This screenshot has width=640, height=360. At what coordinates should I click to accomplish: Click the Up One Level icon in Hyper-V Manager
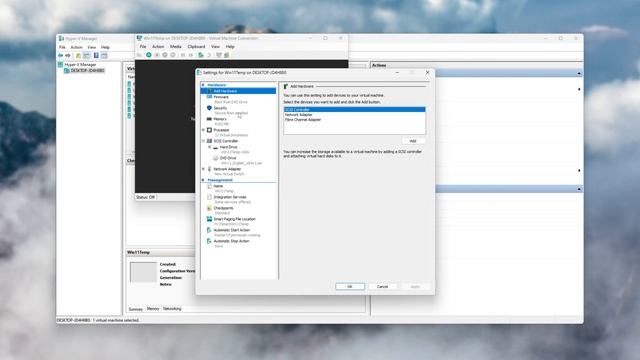click(x=78, y=55)
